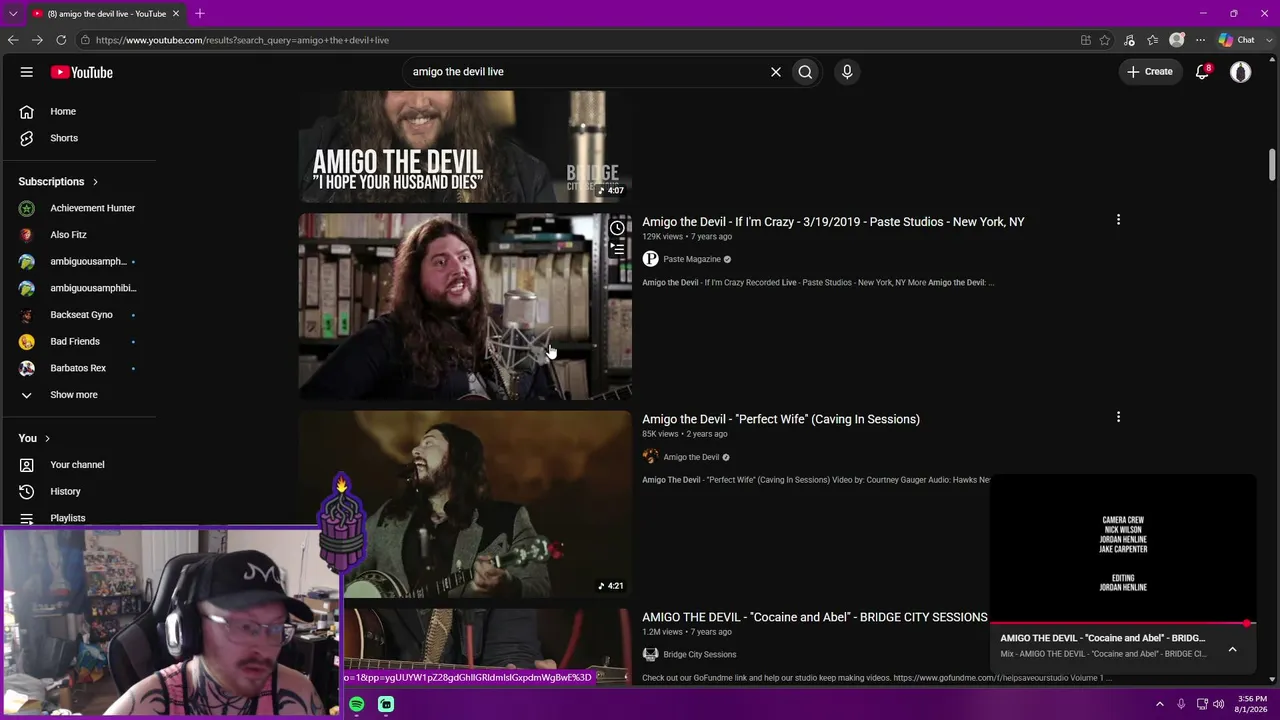
Task: Click the page vertical scrollbar thumb
Action: 1272,165
